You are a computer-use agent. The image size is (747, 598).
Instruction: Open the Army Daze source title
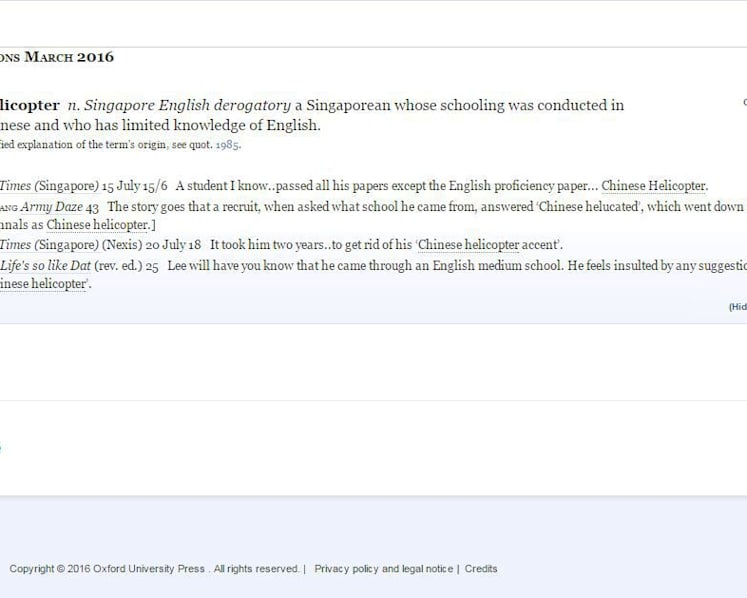pos(51,207)
